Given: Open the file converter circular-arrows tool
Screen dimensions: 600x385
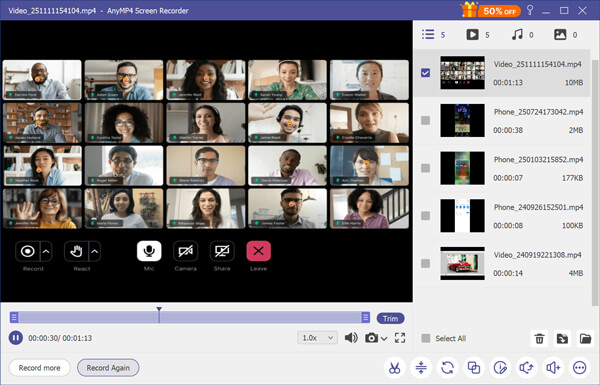Looking at the screenshot, I should click(x=447, y=368).
